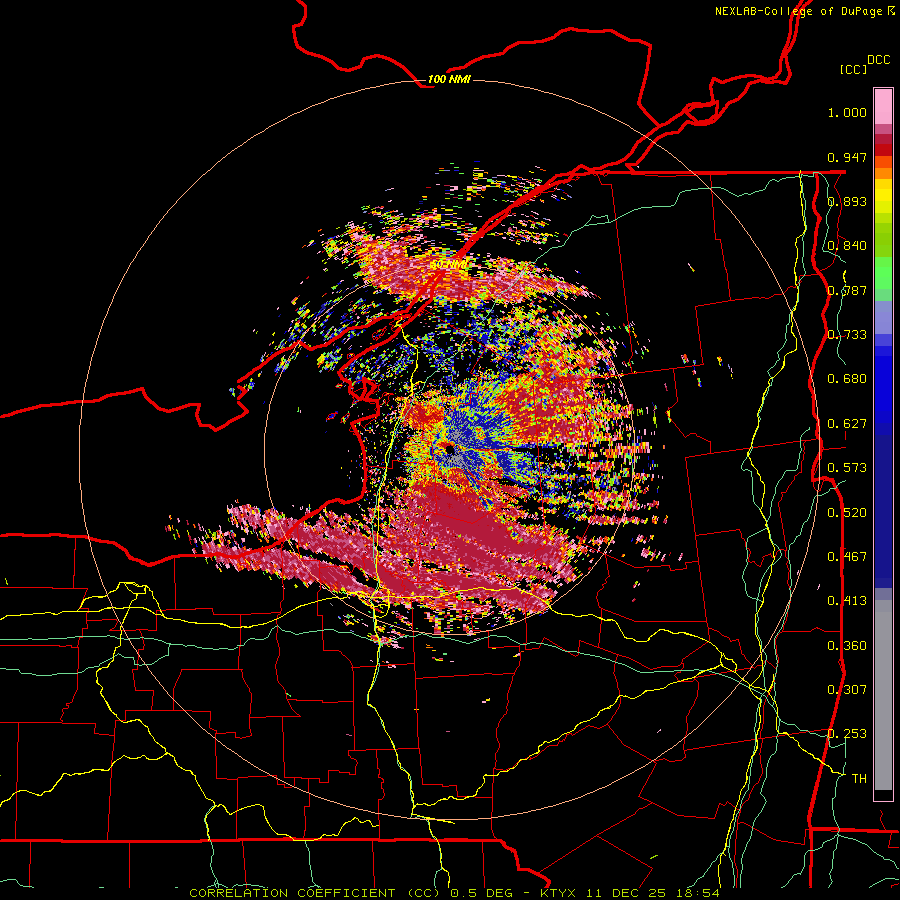The image size is (900, 900).
Task: Select the 0.733 scale value
Action: click(847, 335)
